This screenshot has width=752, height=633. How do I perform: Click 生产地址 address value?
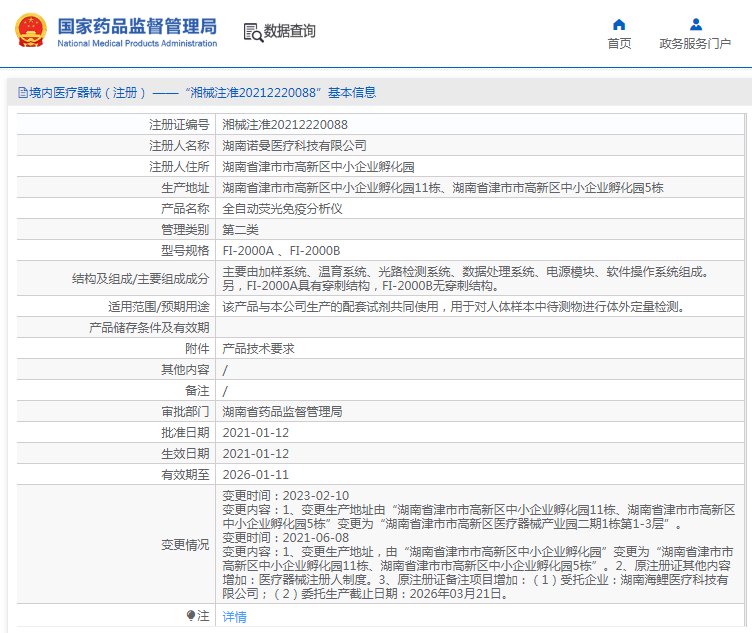443,188
